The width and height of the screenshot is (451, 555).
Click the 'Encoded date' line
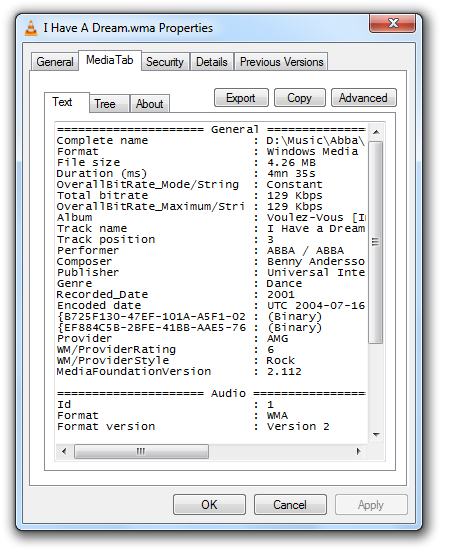pos(211,305)
